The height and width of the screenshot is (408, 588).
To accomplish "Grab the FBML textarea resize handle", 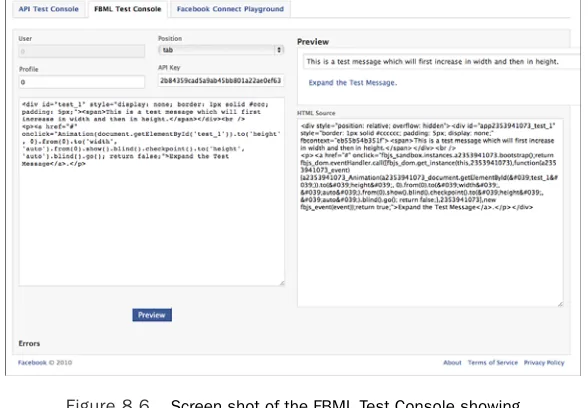I will coord(282,283).
